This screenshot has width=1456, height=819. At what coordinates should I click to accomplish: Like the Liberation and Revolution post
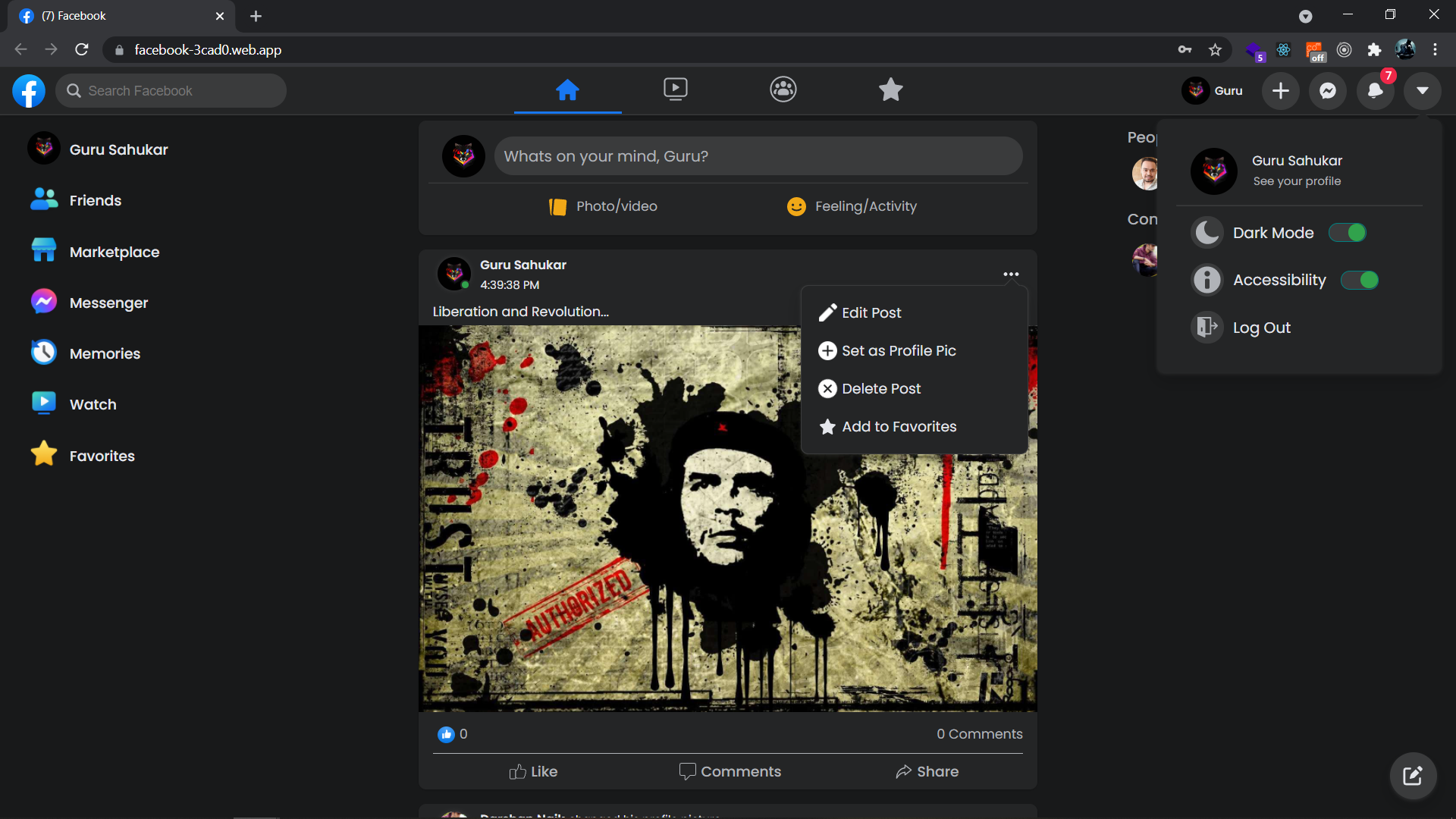click(533, 772)
